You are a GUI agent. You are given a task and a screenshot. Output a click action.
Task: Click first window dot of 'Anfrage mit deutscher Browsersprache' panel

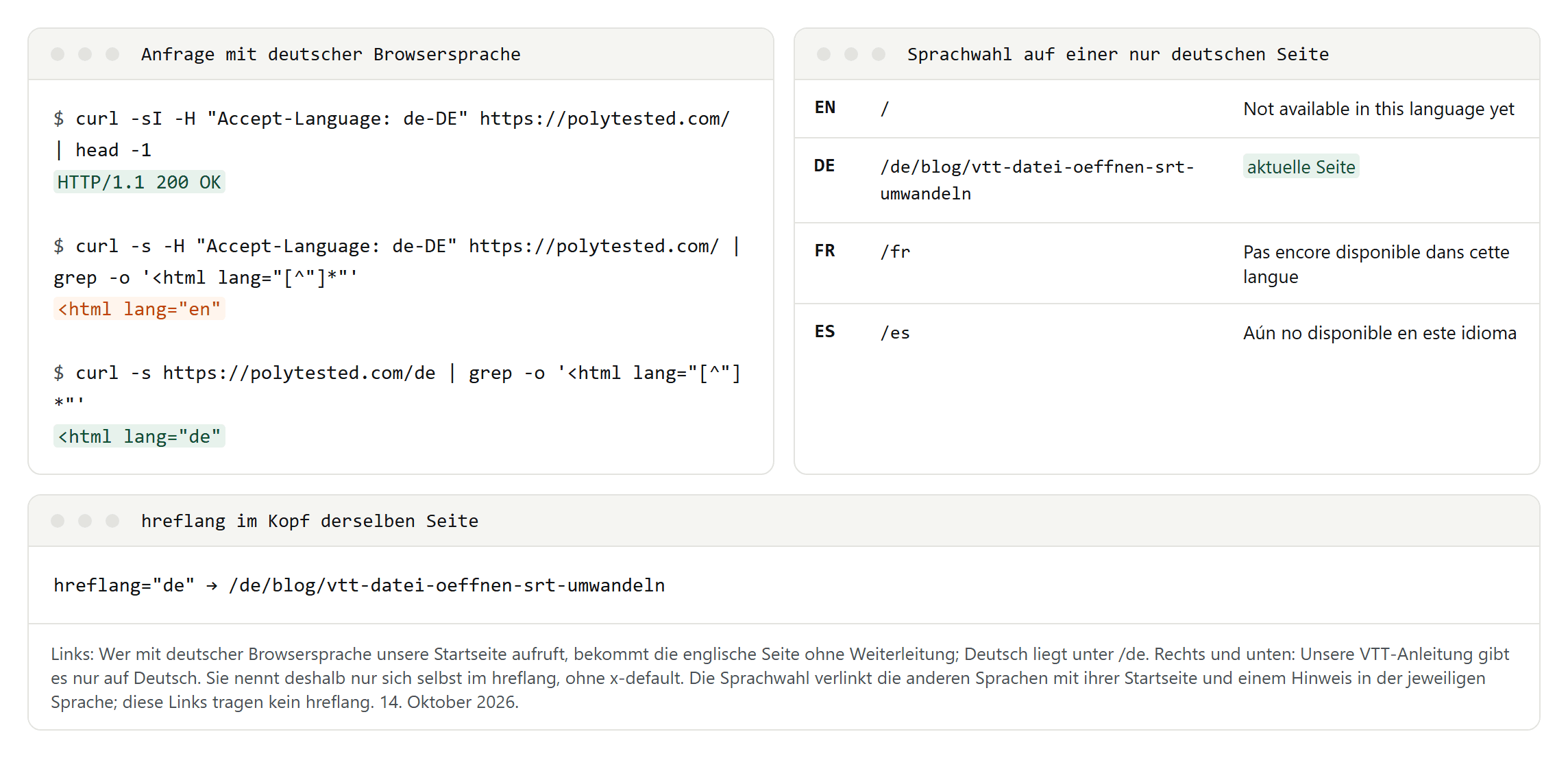click(58, 54)
